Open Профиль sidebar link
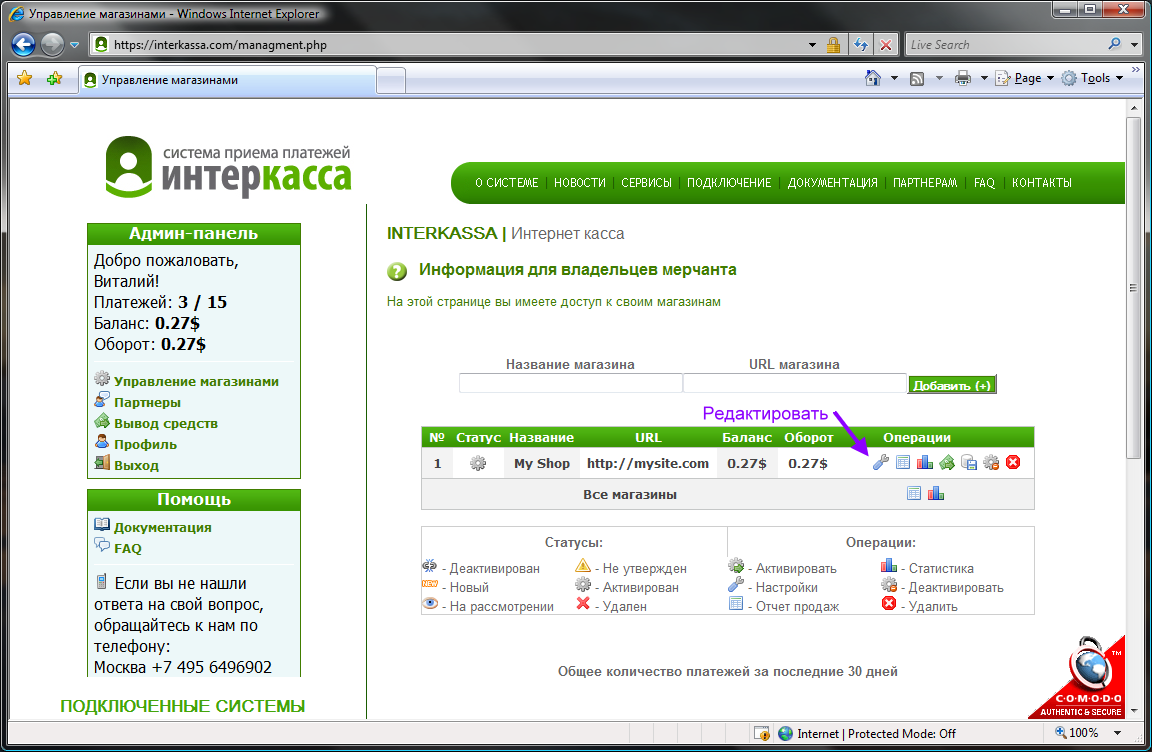Viewport: 1152px width, 752px height. pyautogui.click(x=145, y=444)
